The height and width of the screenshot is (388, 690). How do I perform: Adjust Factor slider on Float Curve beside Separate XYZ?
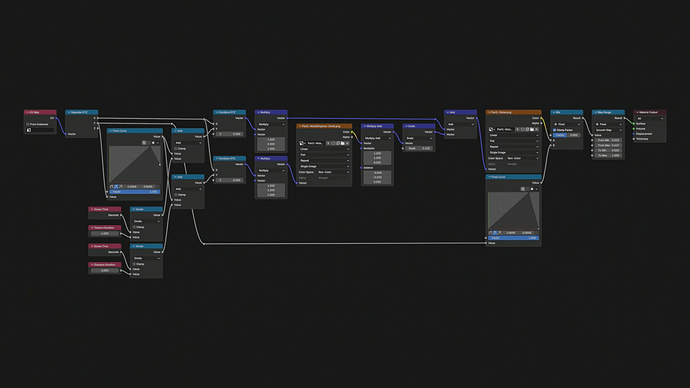[135, 192]
